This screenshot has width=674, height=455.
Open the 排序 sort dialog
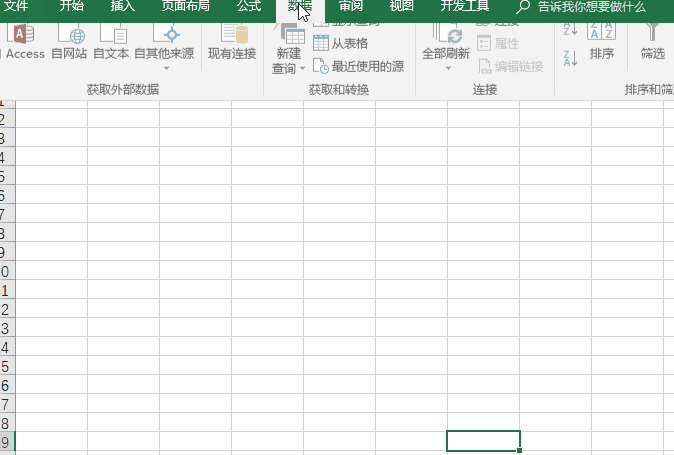coord(601,43)
